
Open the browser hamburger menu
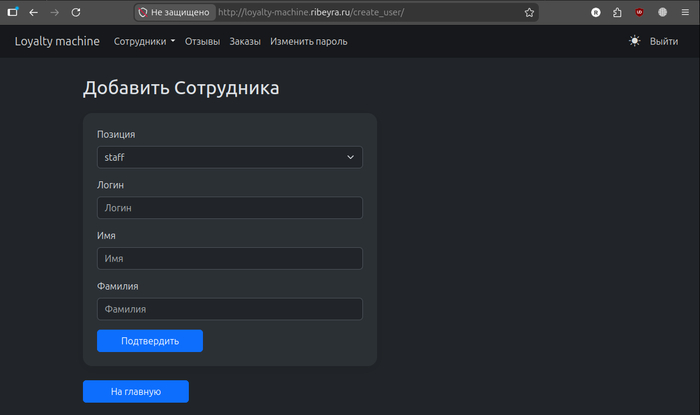click(683, 13)
